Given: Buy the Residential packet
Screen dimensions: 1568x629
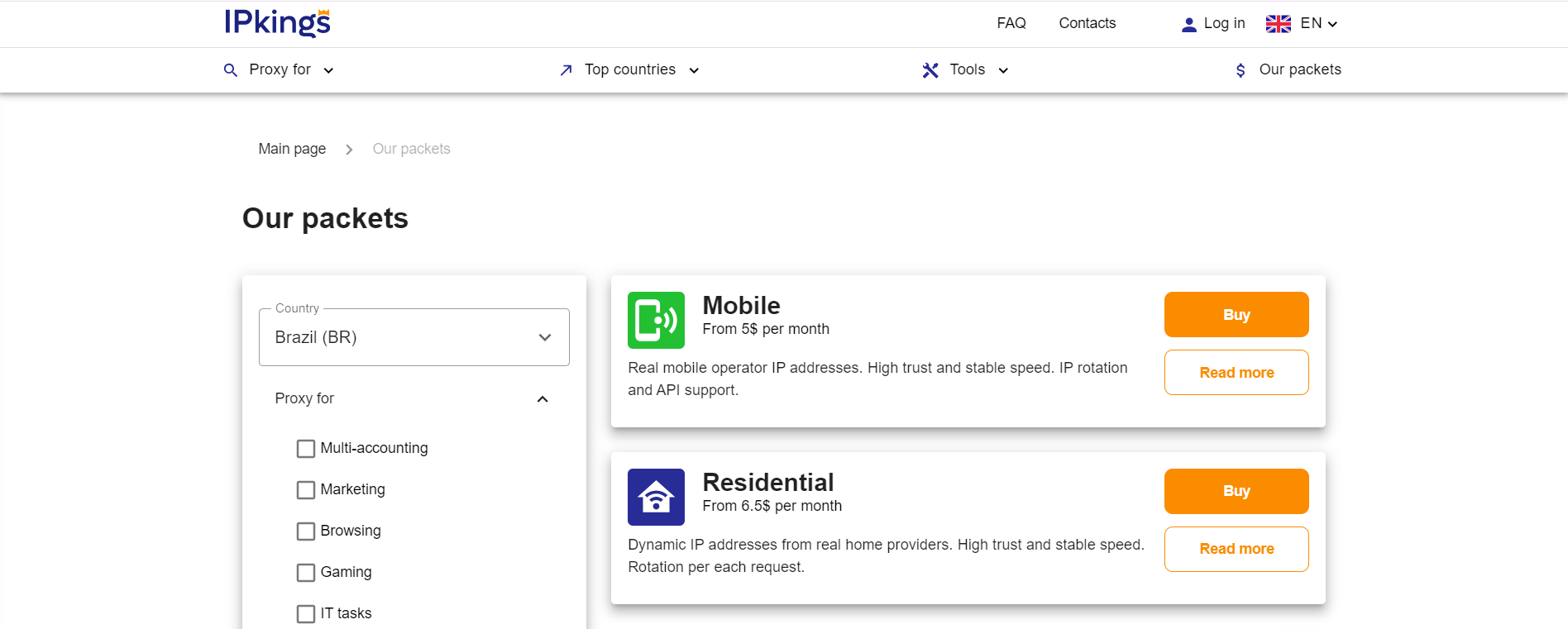Looking at the screenshot, I should (x=1236, y=491).
